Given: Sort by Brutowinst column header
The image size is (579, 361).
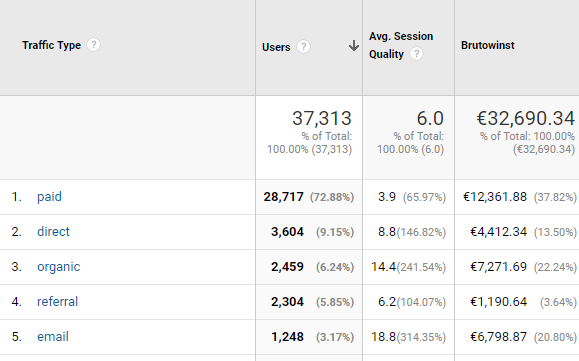Looking at the screenshot, I should click(487, 45).
